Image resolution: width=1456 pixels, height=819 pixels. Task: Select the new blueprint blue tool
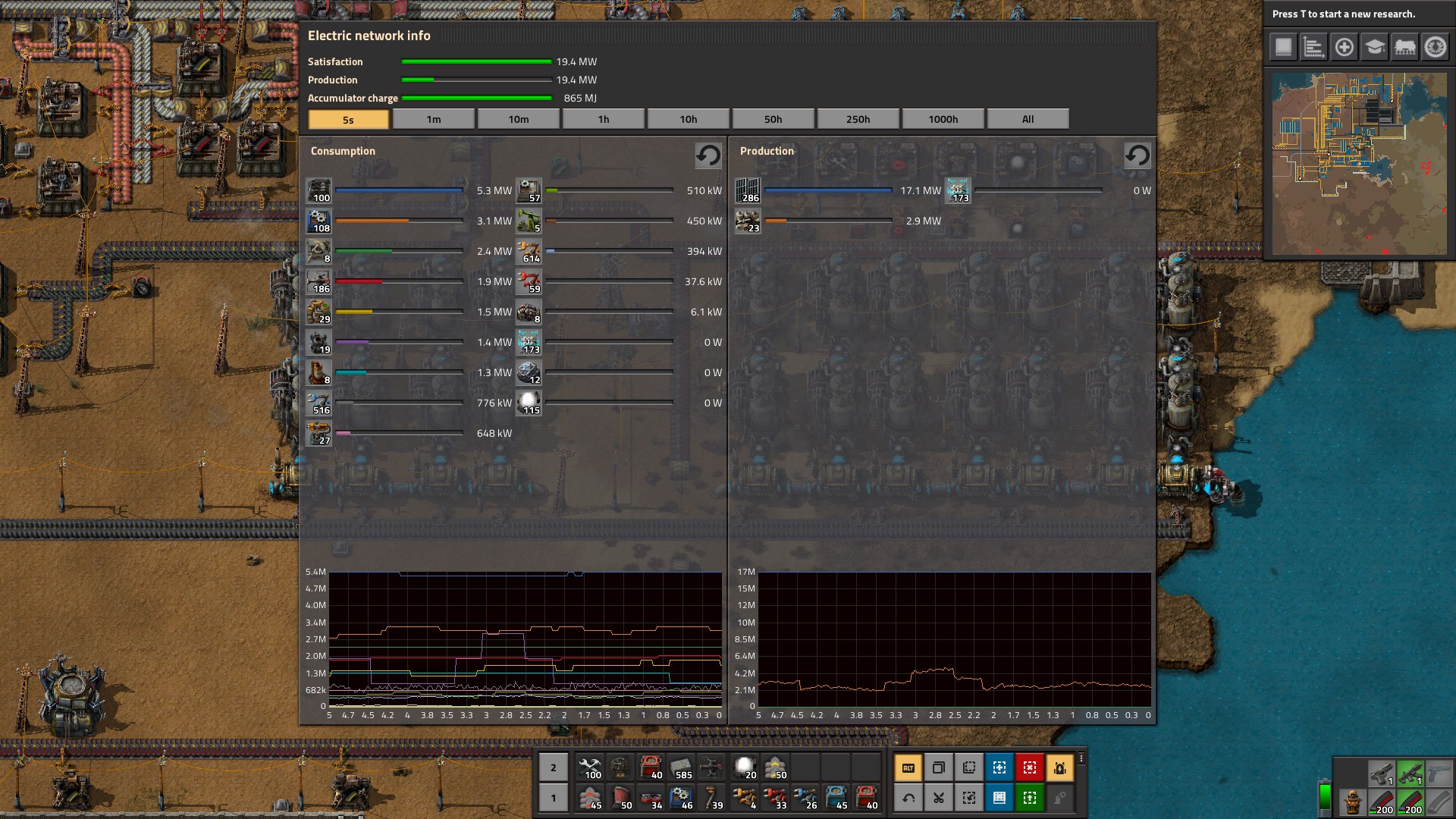click(x=999, y=767)
